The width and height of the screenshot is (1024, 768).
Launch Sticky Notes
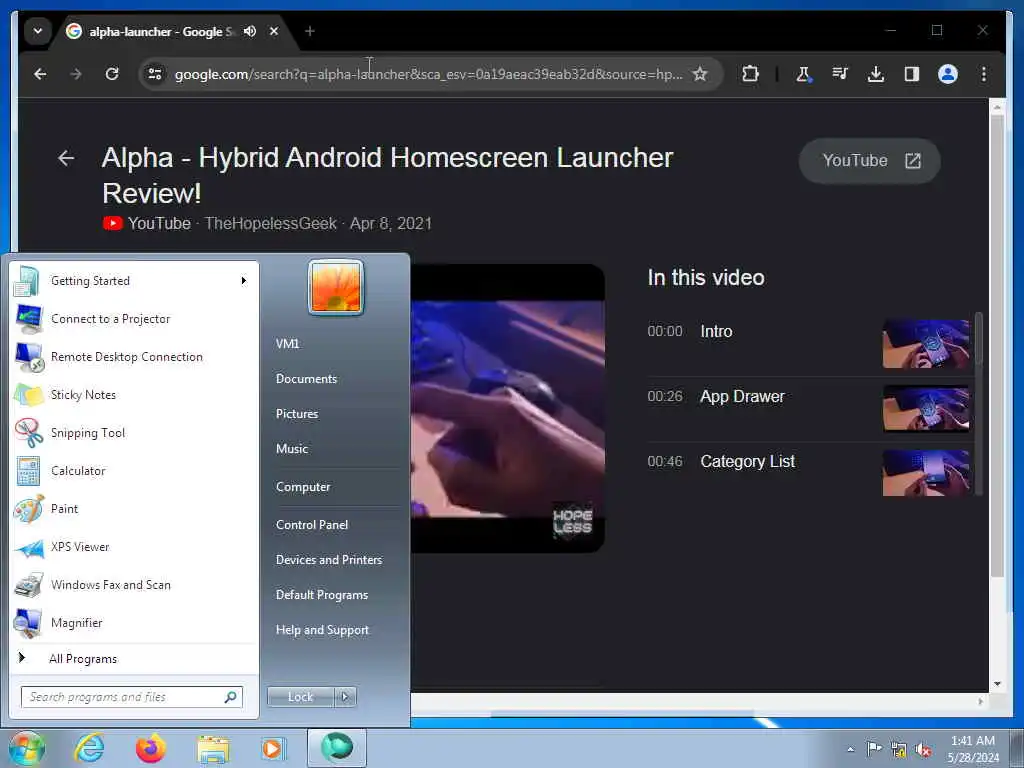pyautogui.click(x=134, y=394)
